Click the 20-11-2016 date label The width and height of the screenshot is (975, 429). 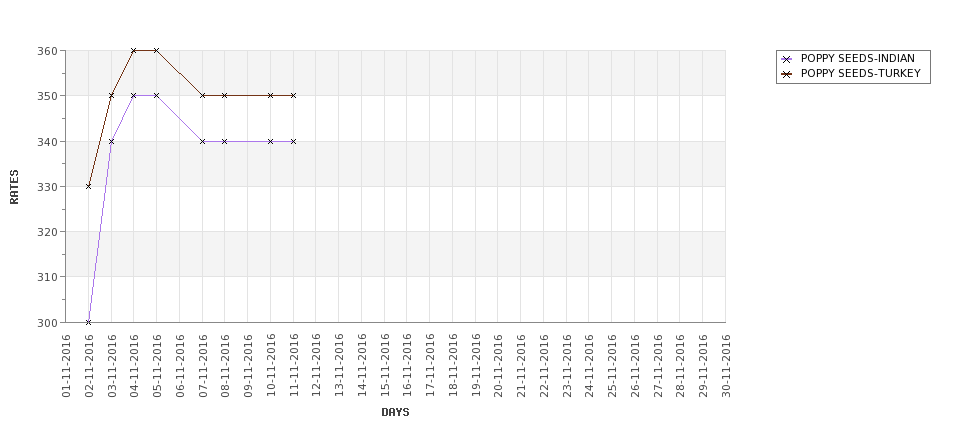[x=498, y=365]
